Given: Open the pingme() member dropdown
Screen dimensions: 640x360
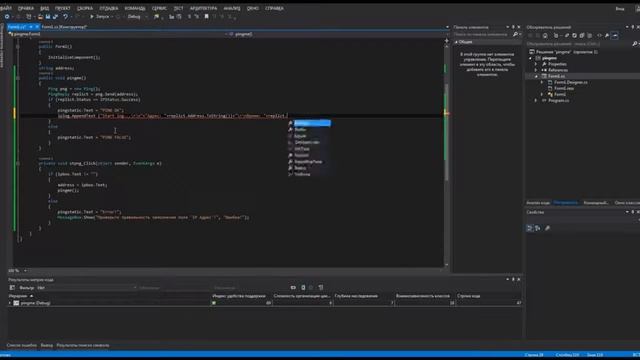Looking at the screenshot, I should coord(336,34).
